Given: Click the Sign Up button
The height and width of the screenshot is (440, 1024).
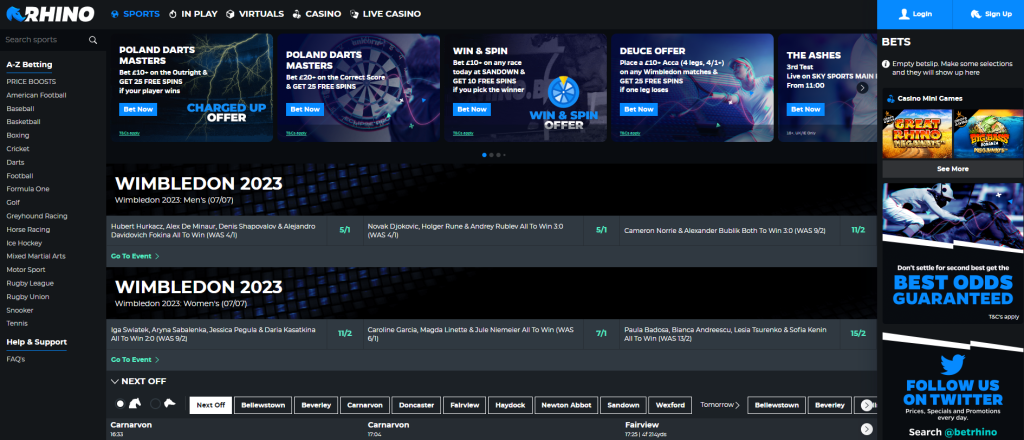Looking at the screenshot, I should click(989, 14).
